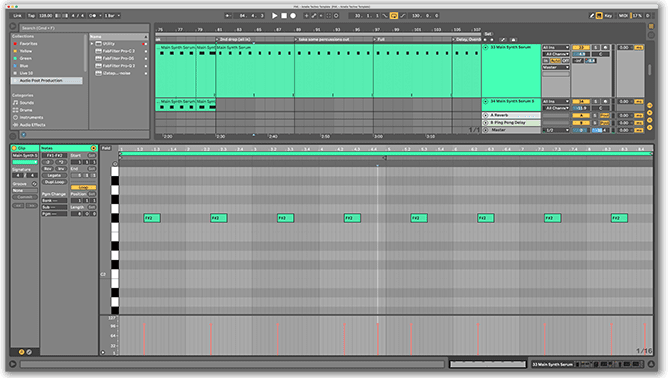Image resolution: width=672 pixels, height=378 pixels.
Task: Click the Stop button in transport
Action: pyautogui.click(x=284, y=15)
